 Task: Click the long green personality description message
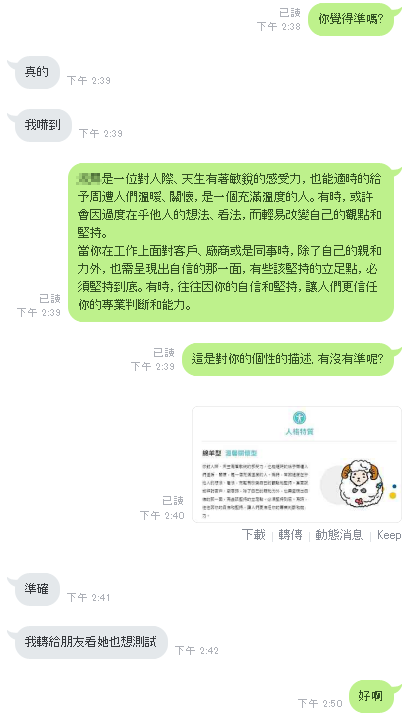pos(231,242)
